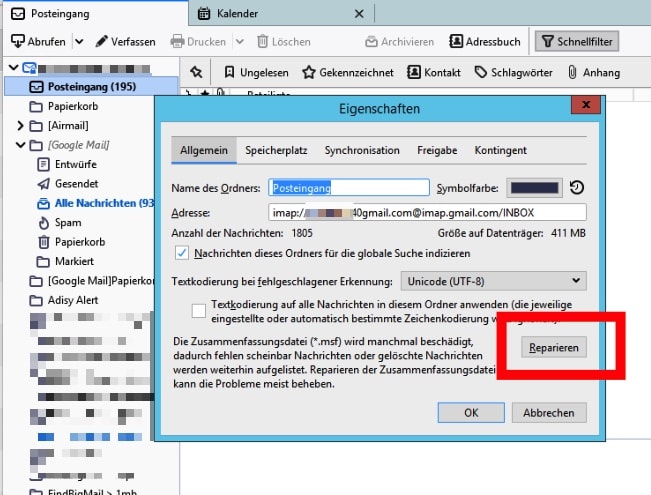The height and width of the screenshot is (495, 651).
Task: Enable Textkodierung for all messages checkbox
Action: coord(199,310)
